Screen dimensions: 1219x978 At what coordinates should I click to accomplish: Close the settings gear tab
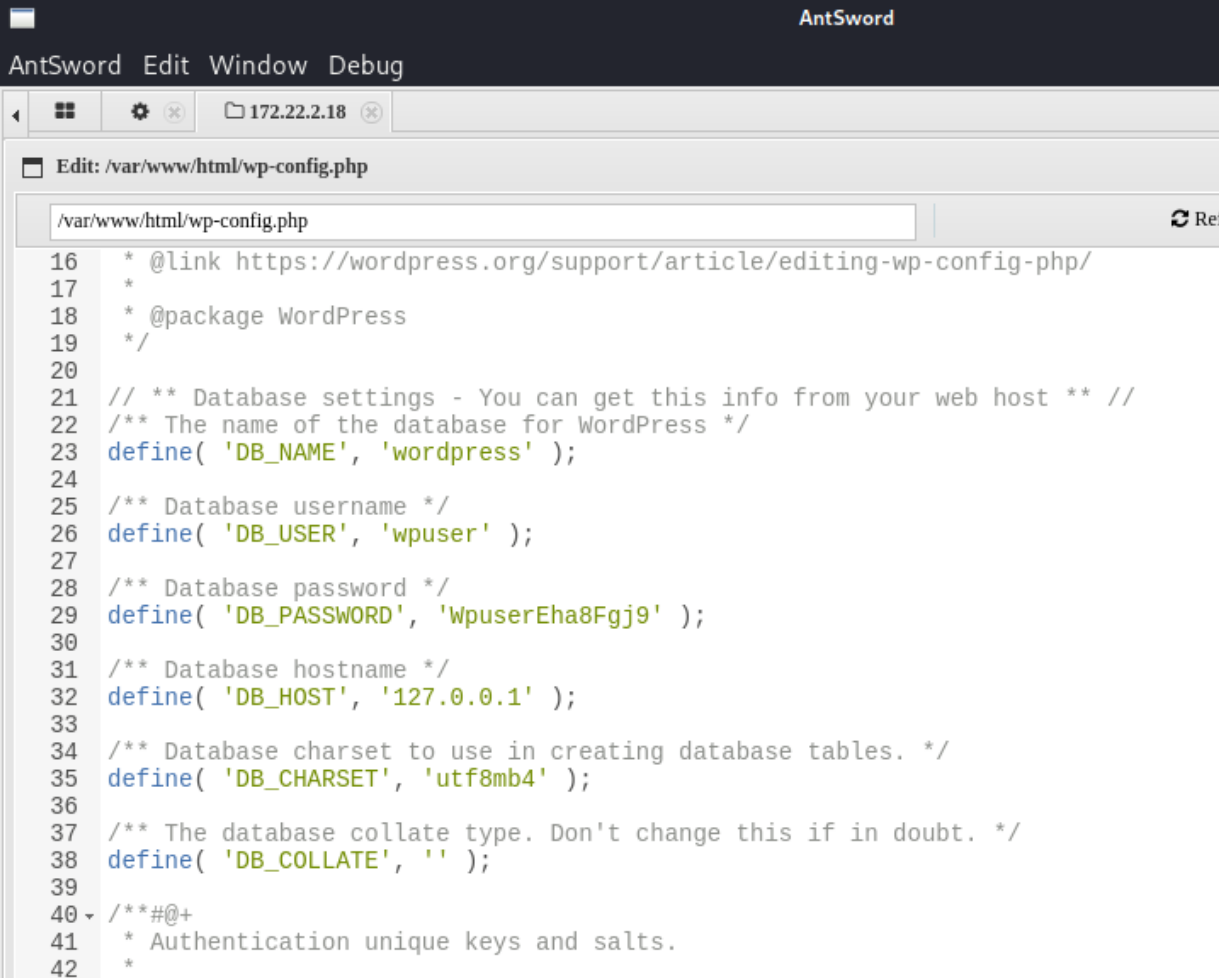tap(174, 112)
